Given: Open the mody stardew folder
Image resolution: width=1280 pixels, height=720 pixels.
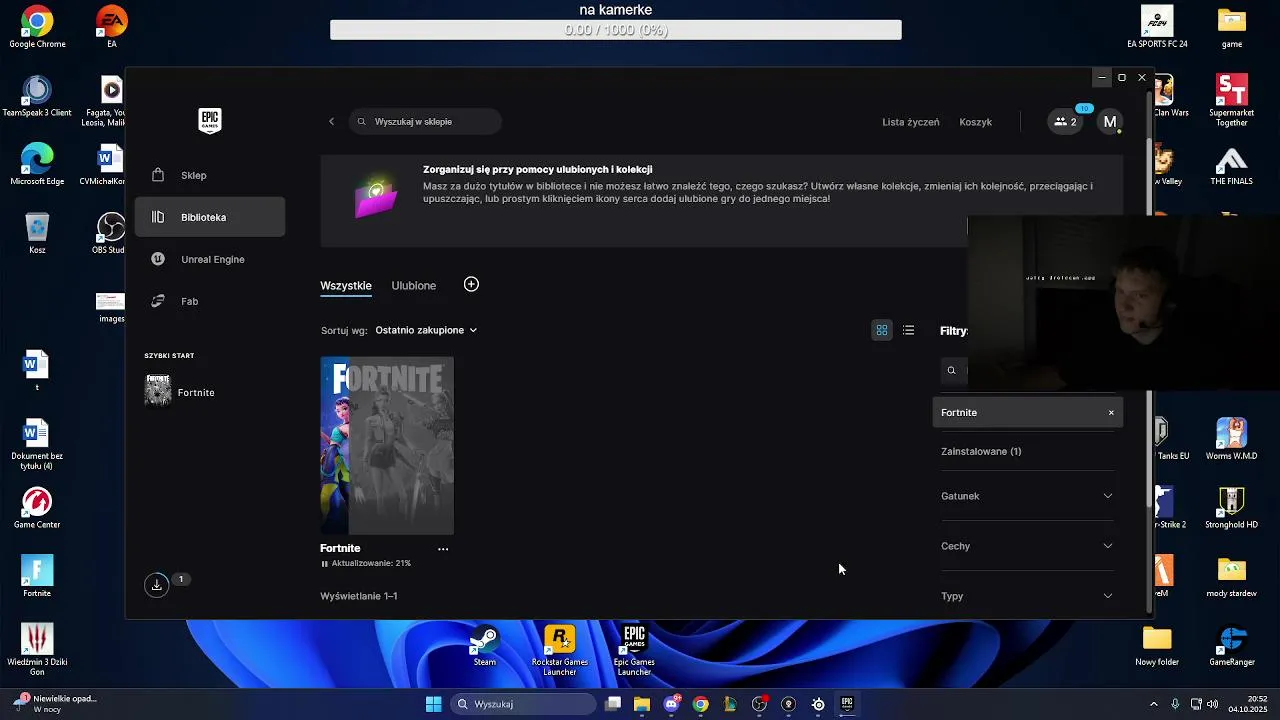Looking at the screenshot, I should coord(1232,576).
